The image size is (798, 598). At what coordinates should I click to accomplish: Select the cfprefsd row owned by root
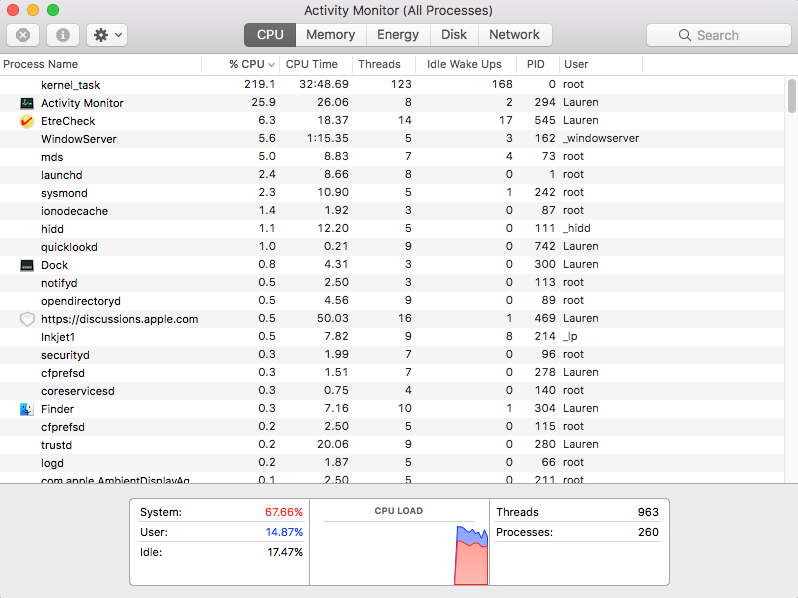click(x=392, y=427)
